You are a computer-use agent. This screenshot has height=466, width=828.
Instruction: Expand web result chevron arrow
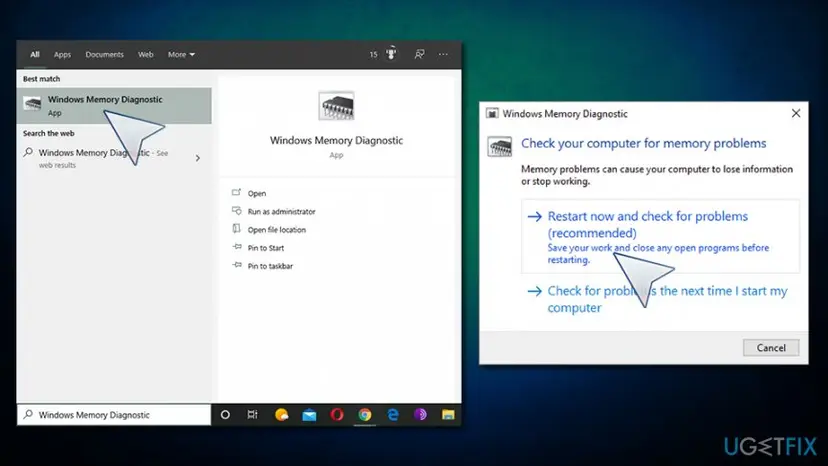tap(198, 158)
